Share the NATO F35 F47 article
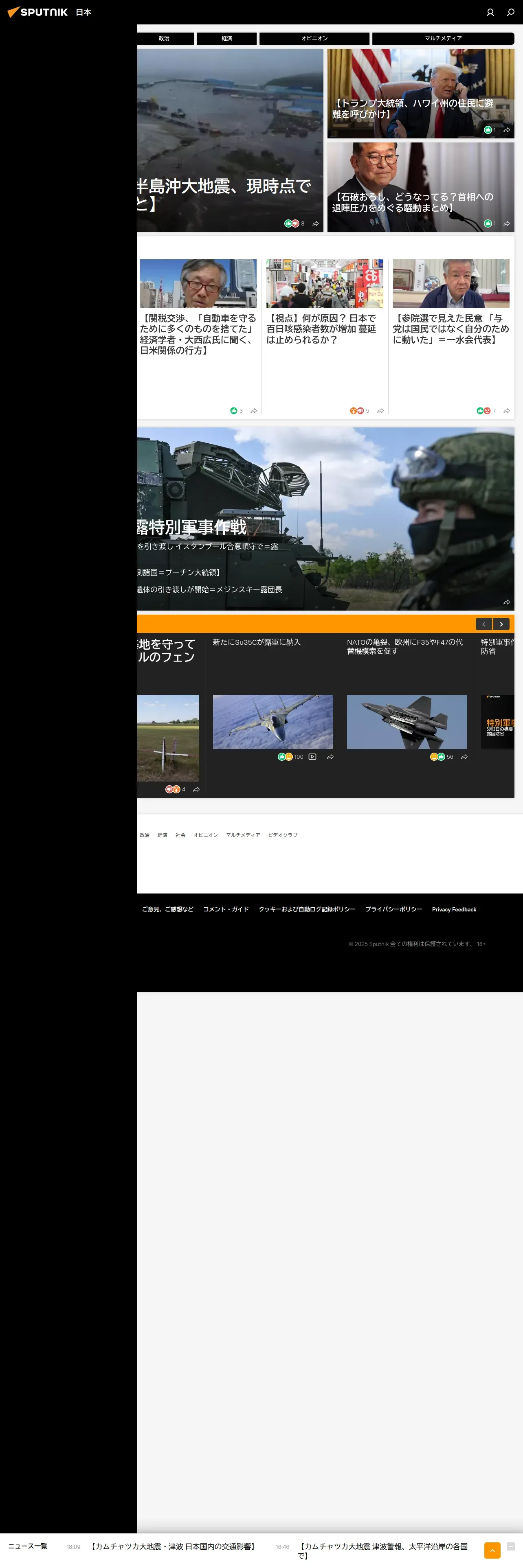The image size is (523, 1568). pyautogui.click(x=465, y=757)
